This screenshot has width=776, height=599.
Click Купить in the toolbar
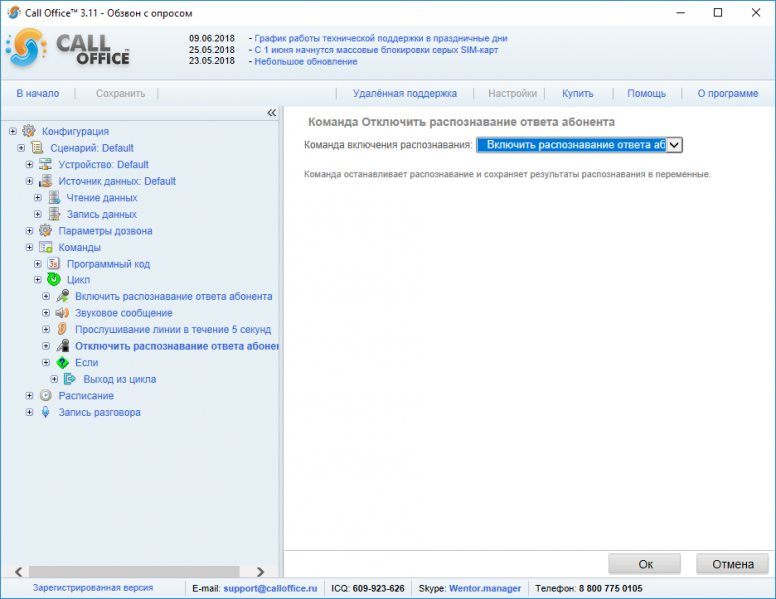[x=578, y=94]
